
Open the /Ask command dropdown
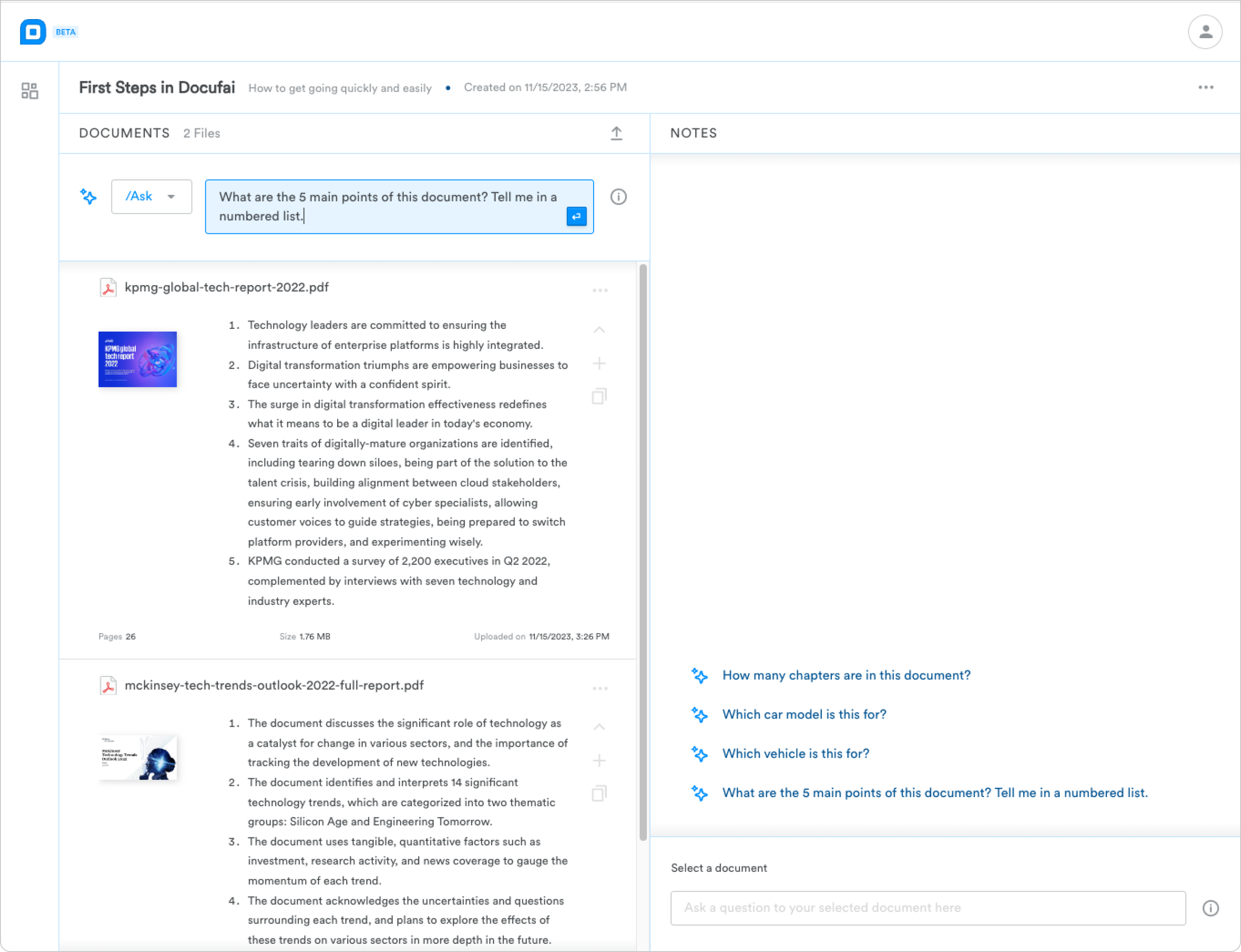click(x=151, y=197)
